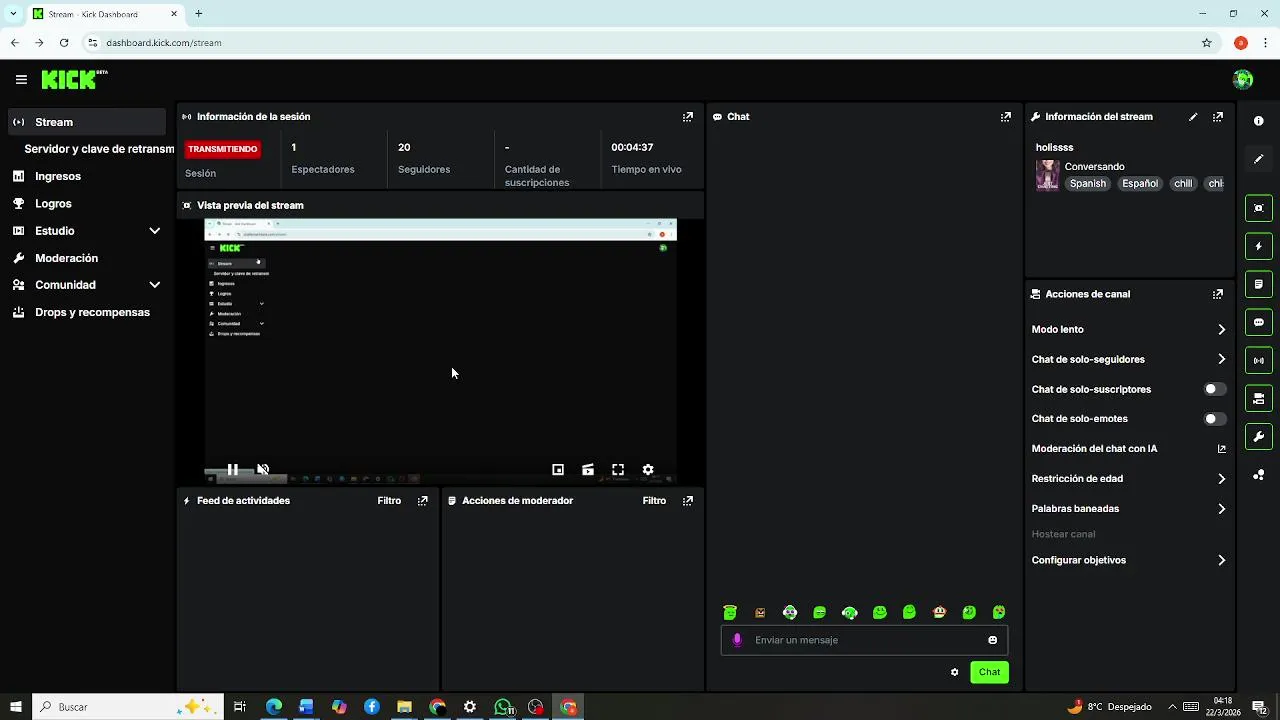
Task: Toggle the wrench icon in right sidebar
Action: 1259,436
